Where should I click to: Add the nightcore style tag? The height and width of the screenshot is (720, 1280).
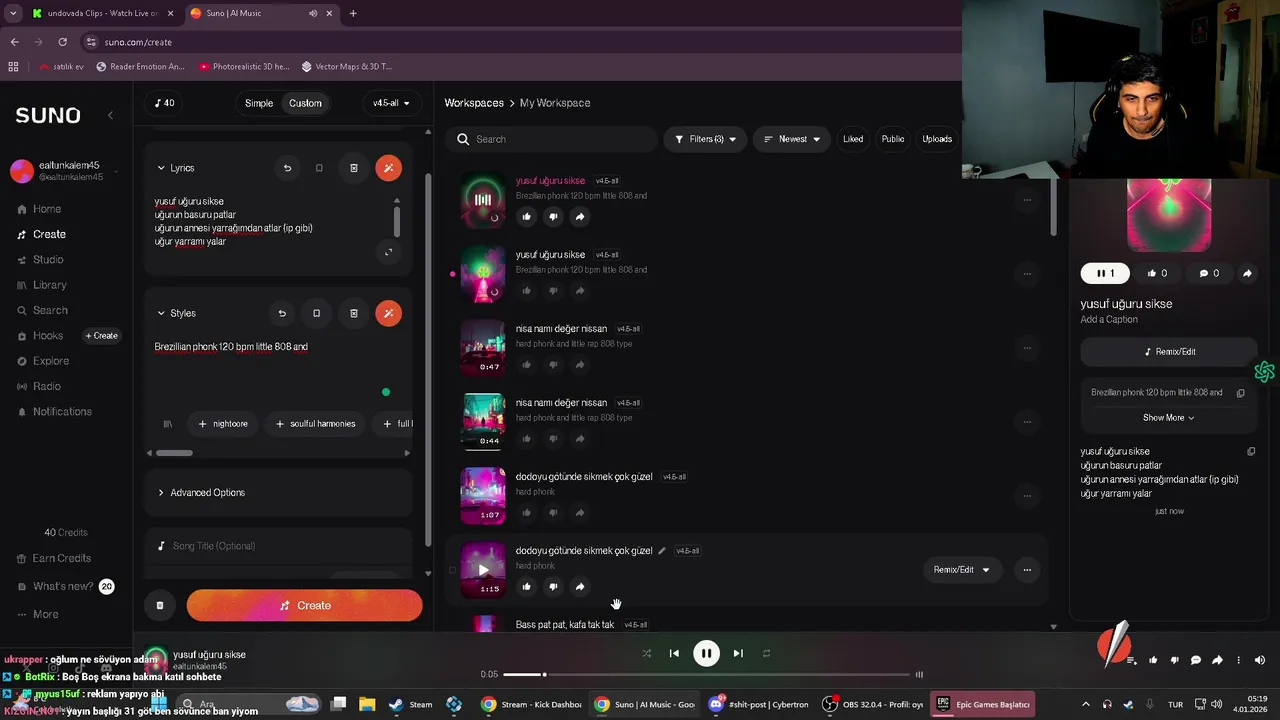222,424
